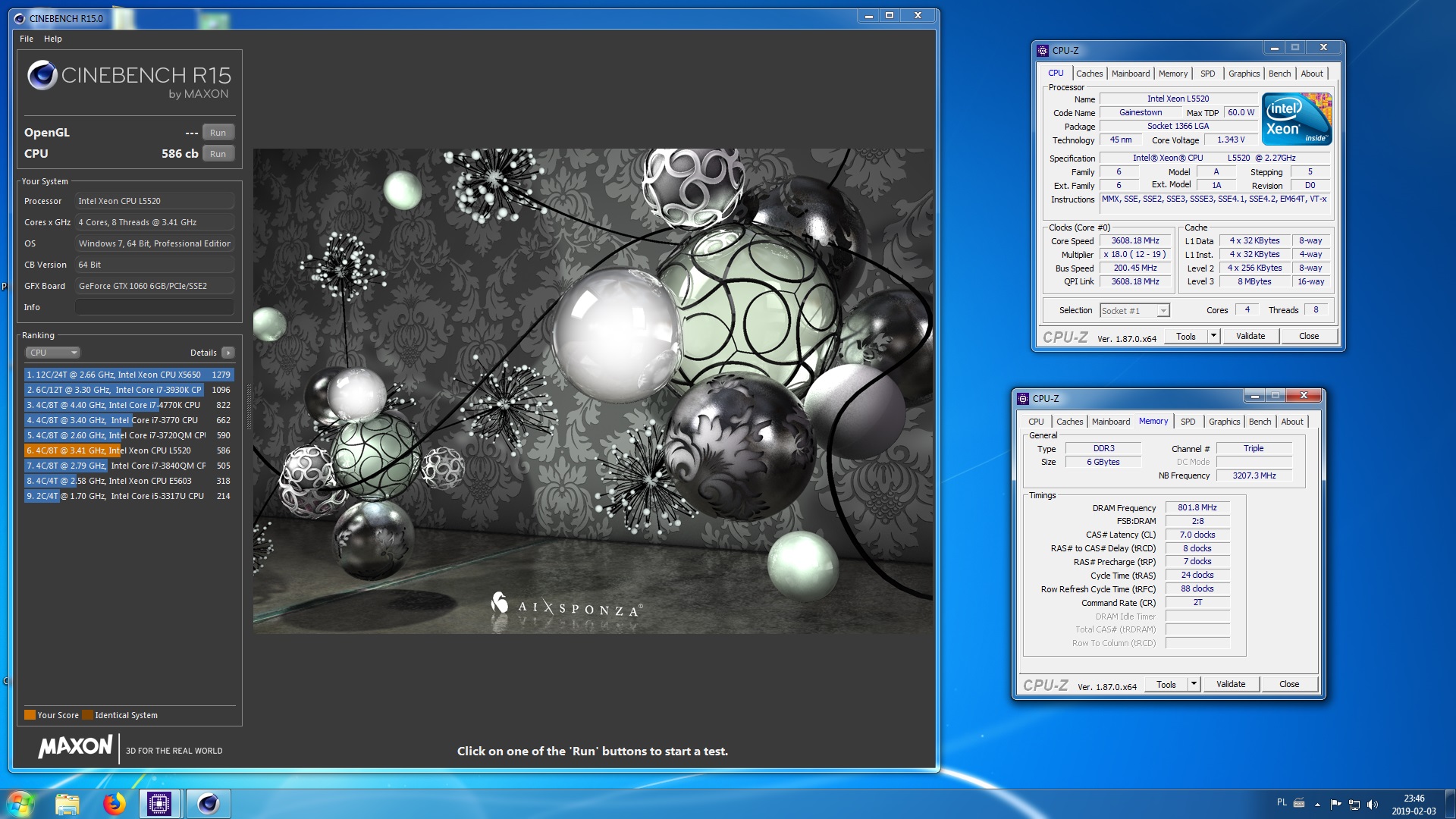Click the Cinebench R15 logo icon

click(x=42, y=76)
